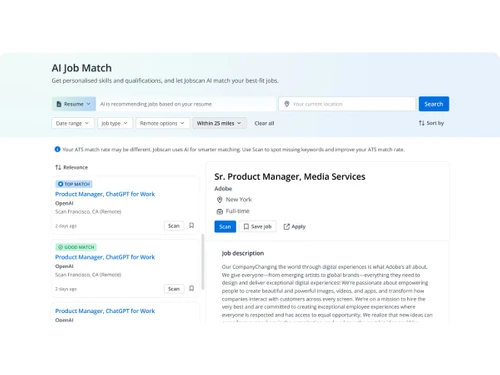This screenshot has width=500, height=375.
Task: Open the Top Match Product Manager job title
Action: tap(105, 194)
